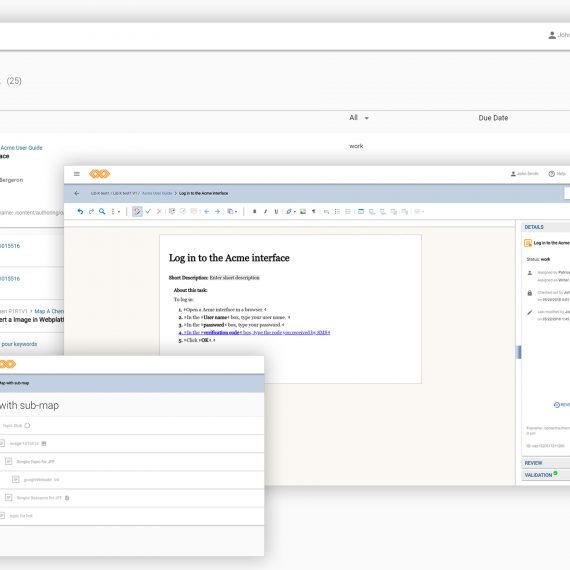570x570 pixels.
Task: Open the All filter dropdown
Action: click(359, 118)
